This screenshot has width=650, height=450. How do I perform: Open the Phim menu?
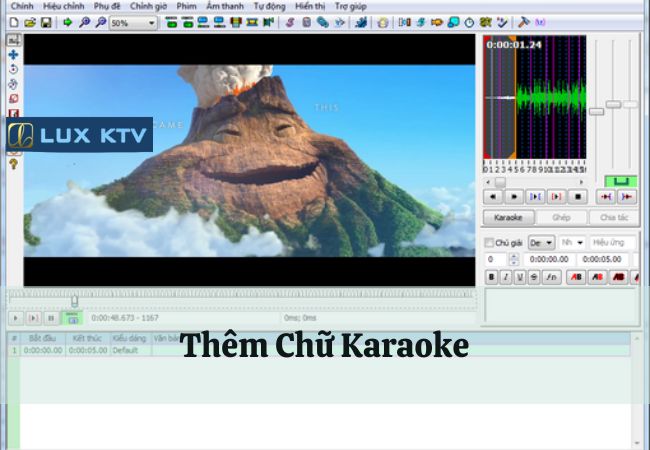(186, 6)
